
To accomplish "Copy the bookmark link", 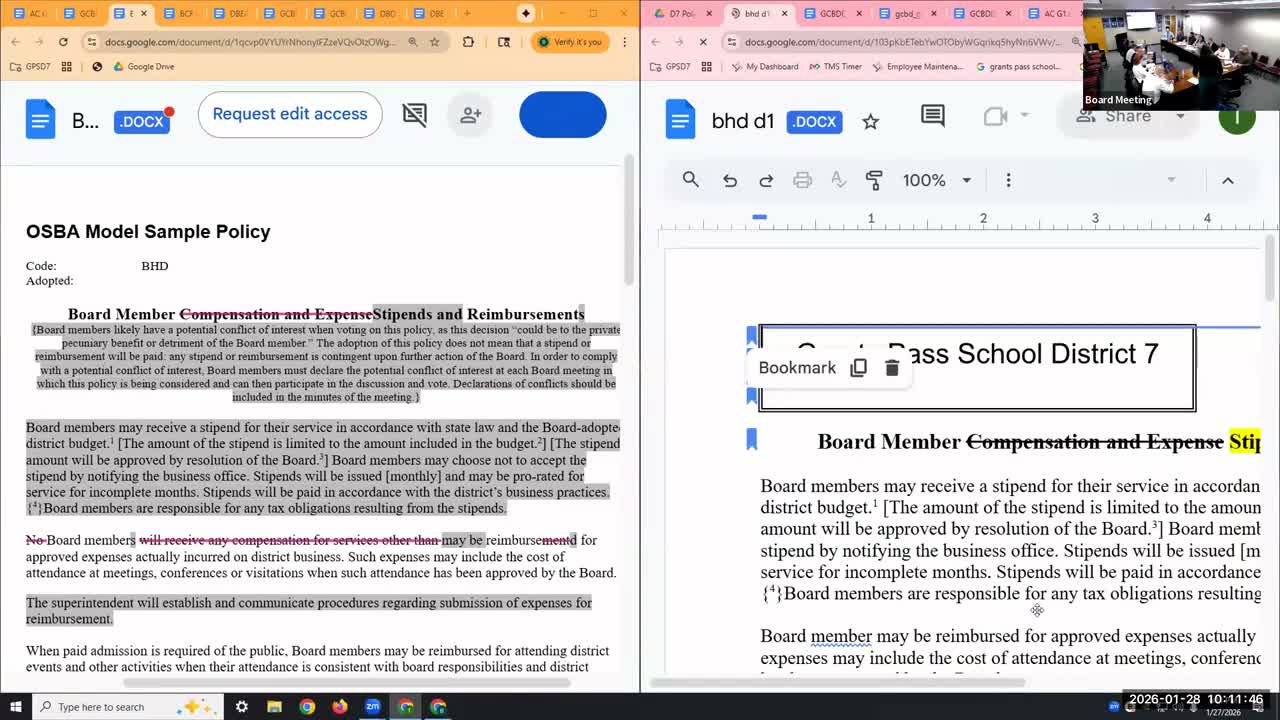I will pos(858,368).
